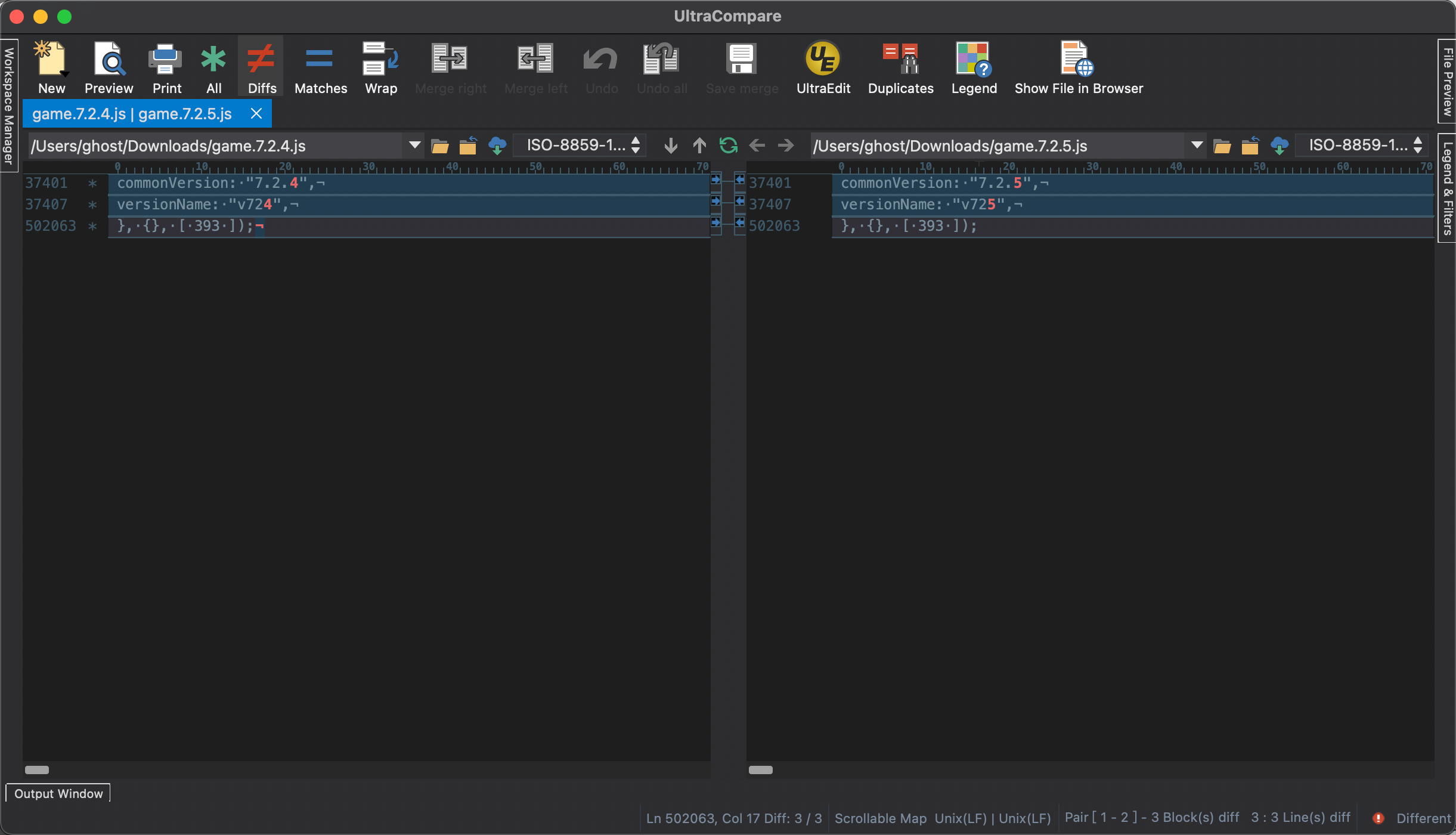Open the Workspace Manager side tab
Image resolution: width=1456 pixels, height=835 pixels.
[x=9, y=106]
